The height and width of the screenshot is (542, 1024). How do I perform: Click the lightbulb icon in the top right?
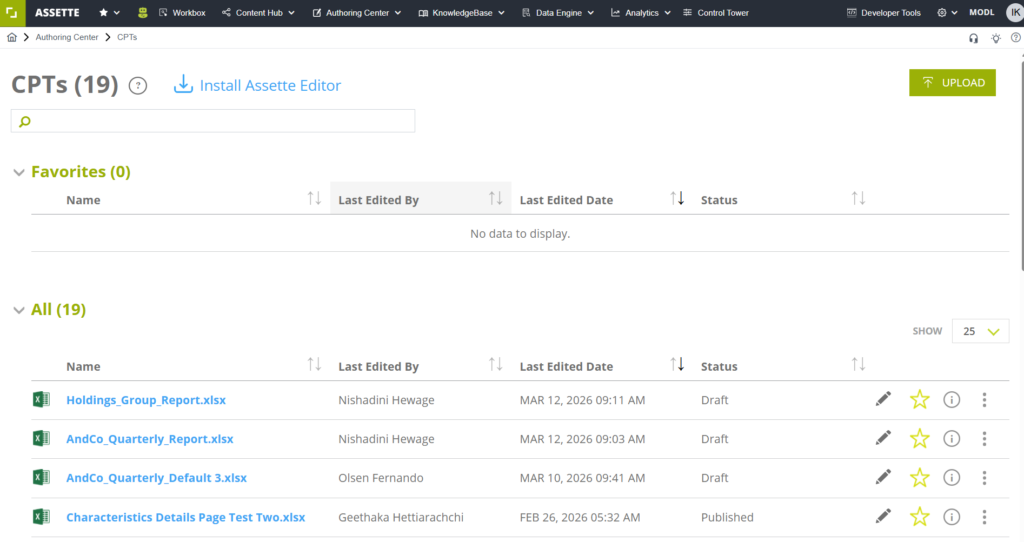point(995,38)
